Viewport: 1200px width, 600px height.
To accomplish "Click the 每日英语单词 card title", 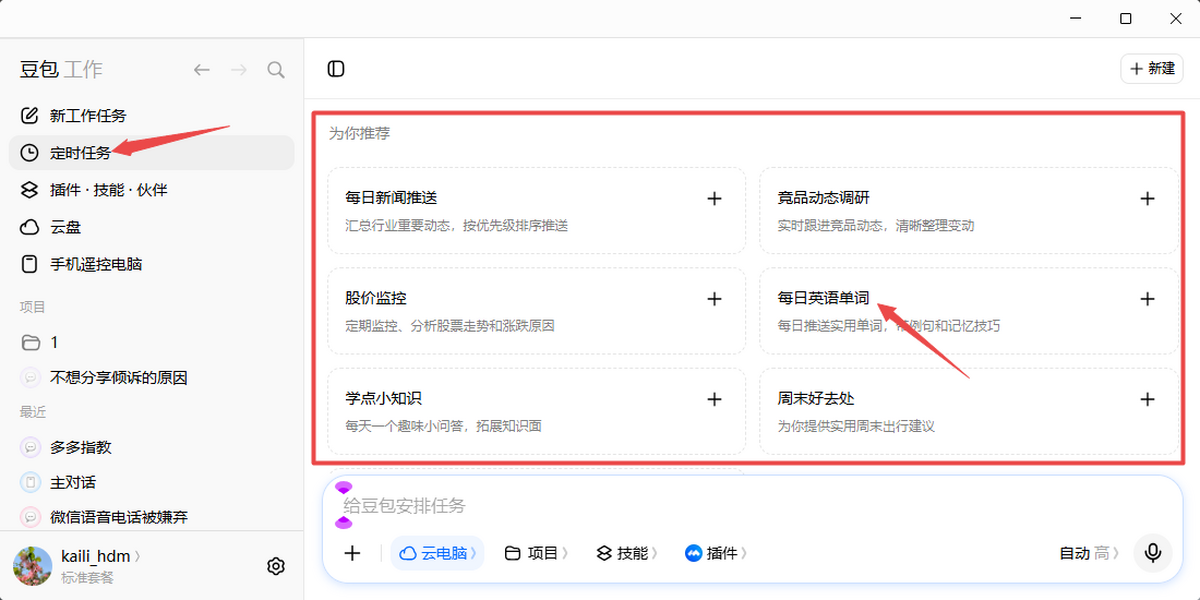I will [824, 298].
